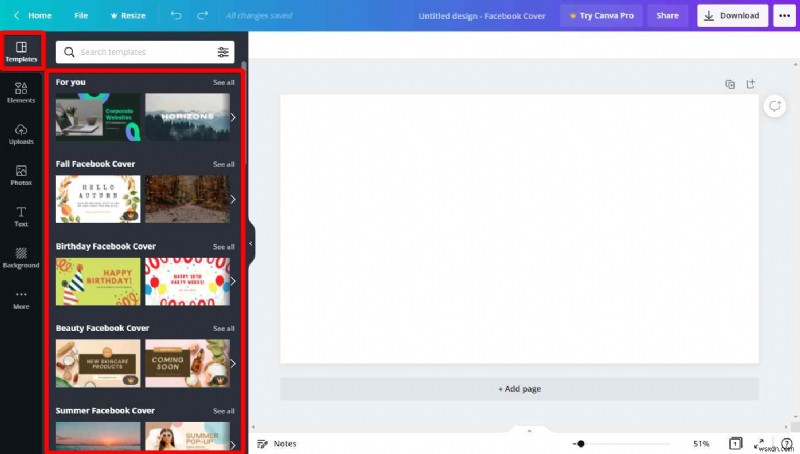Open the Templates sidebar tab
The height and width of the screenshot is (454, 800).
[x=21, y=52]
